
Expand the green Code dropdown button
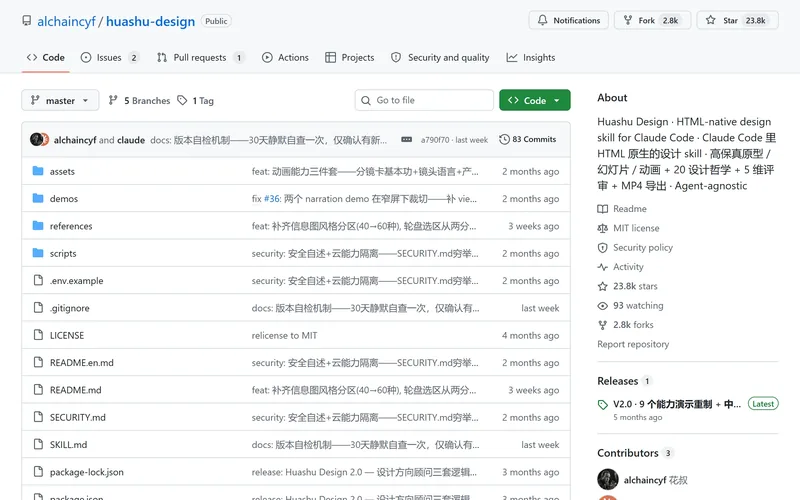pos(535,100)
